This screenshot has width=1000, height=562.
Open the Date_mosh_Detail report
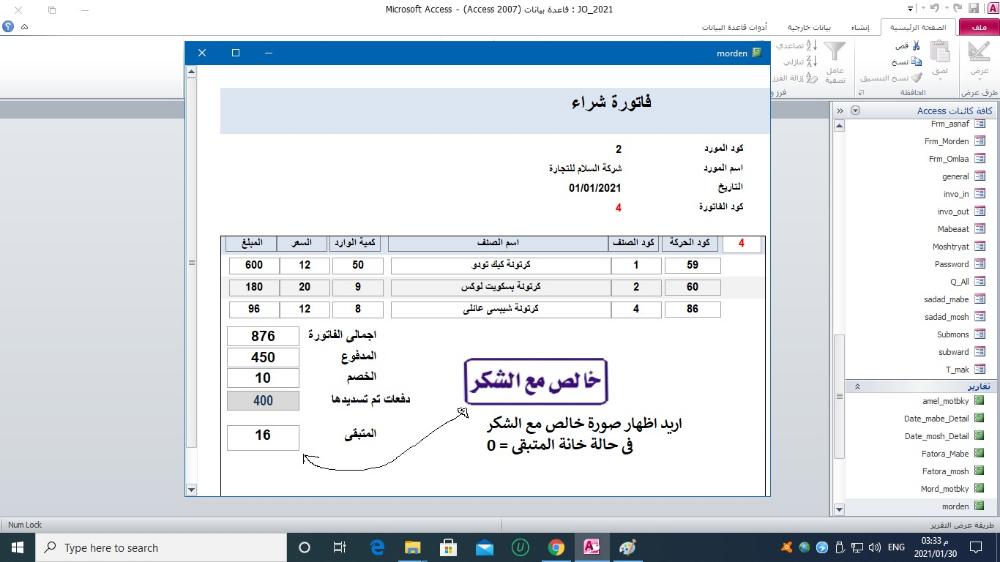(936, 436)
